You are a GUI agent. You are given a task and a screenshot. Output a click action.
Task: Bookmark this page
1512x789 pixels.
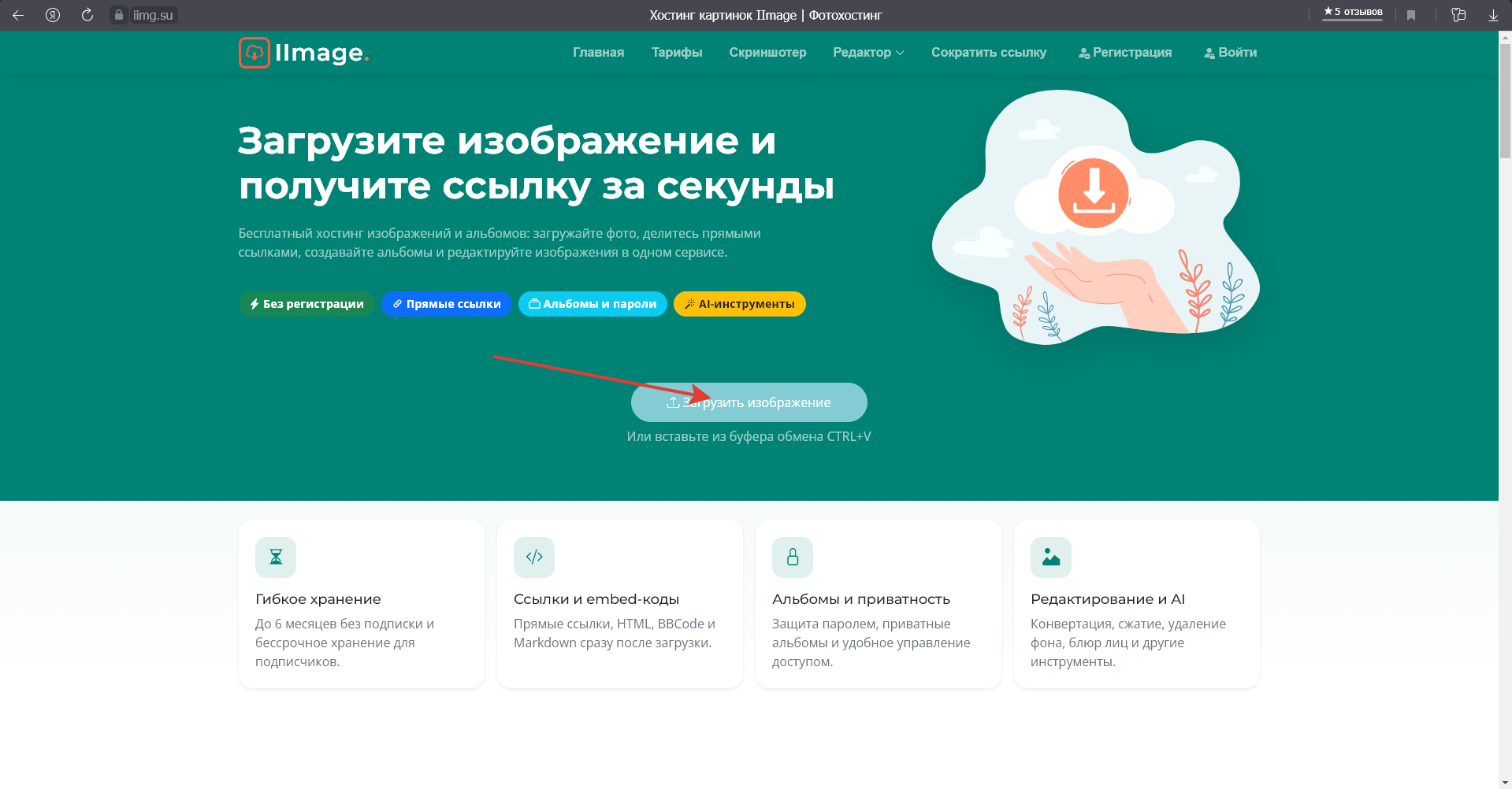click(1411, 15)
